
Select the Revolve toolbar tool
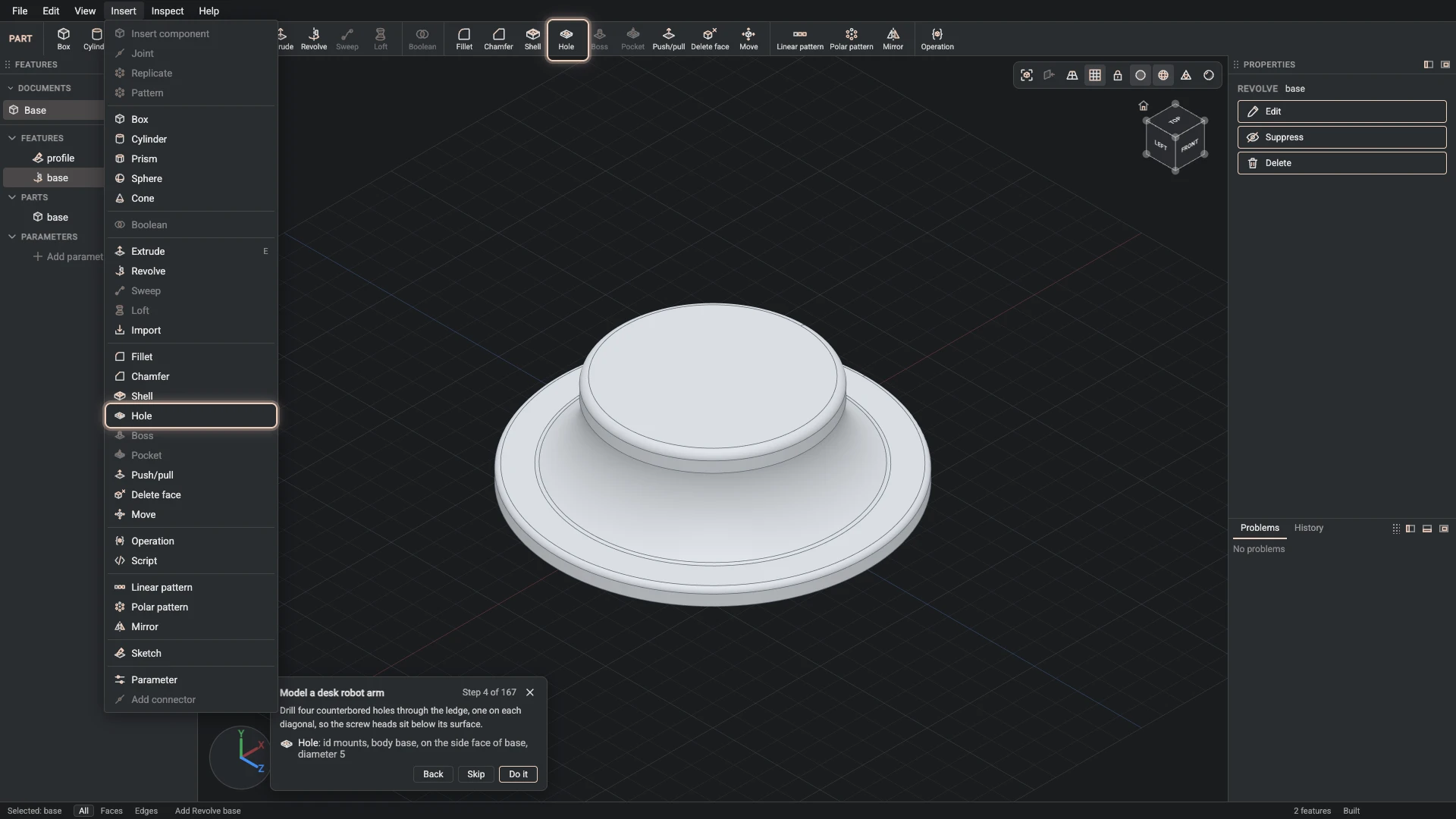314,39
